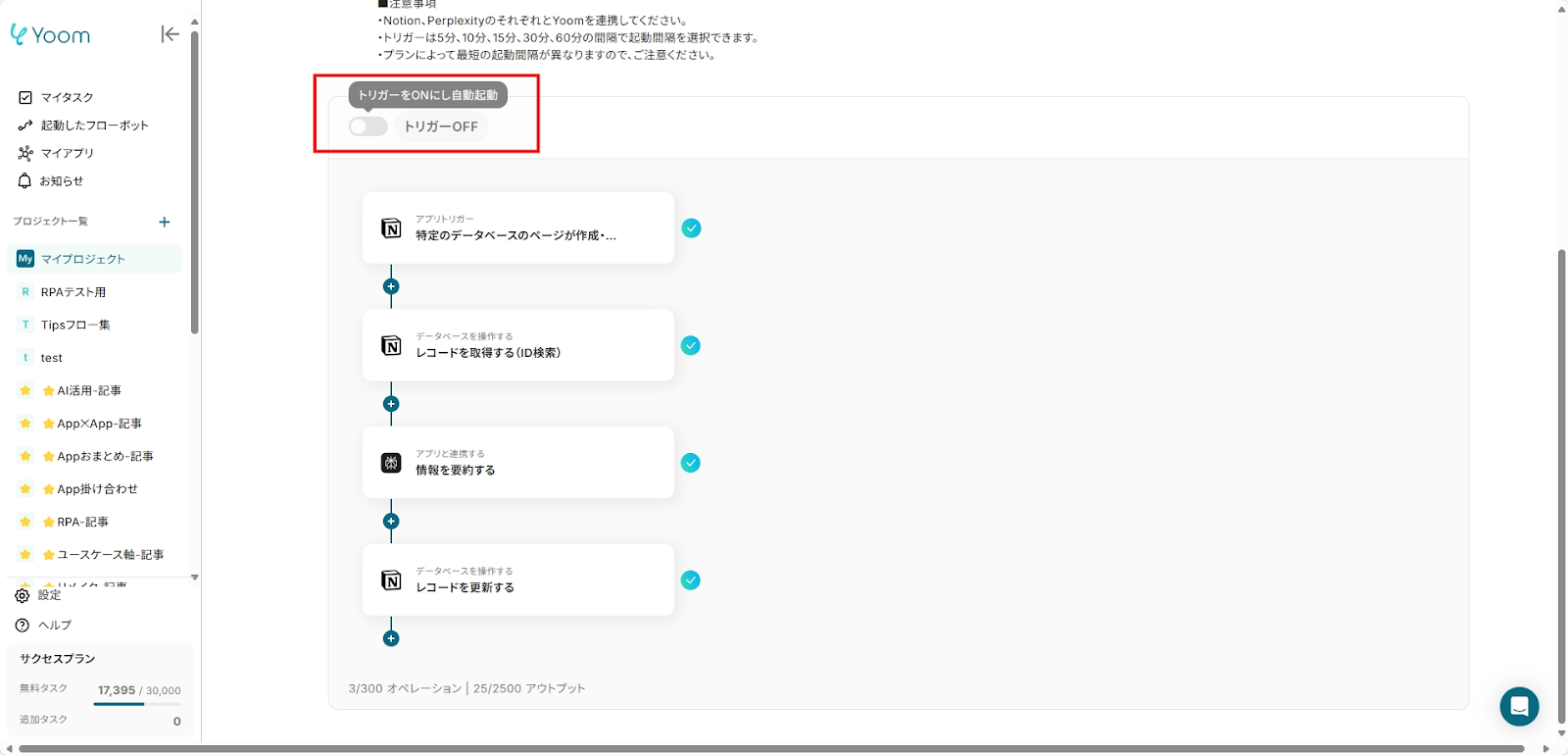Viewport: 1568px width, 755px height.
Task: Click the ヘルプ question mark icon
Action: point(23,625)
